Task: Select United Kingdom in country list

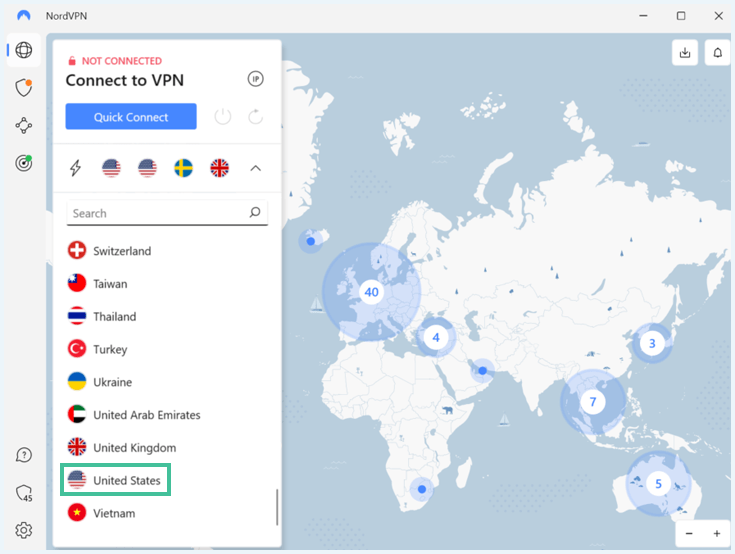Action: point(167,448)
